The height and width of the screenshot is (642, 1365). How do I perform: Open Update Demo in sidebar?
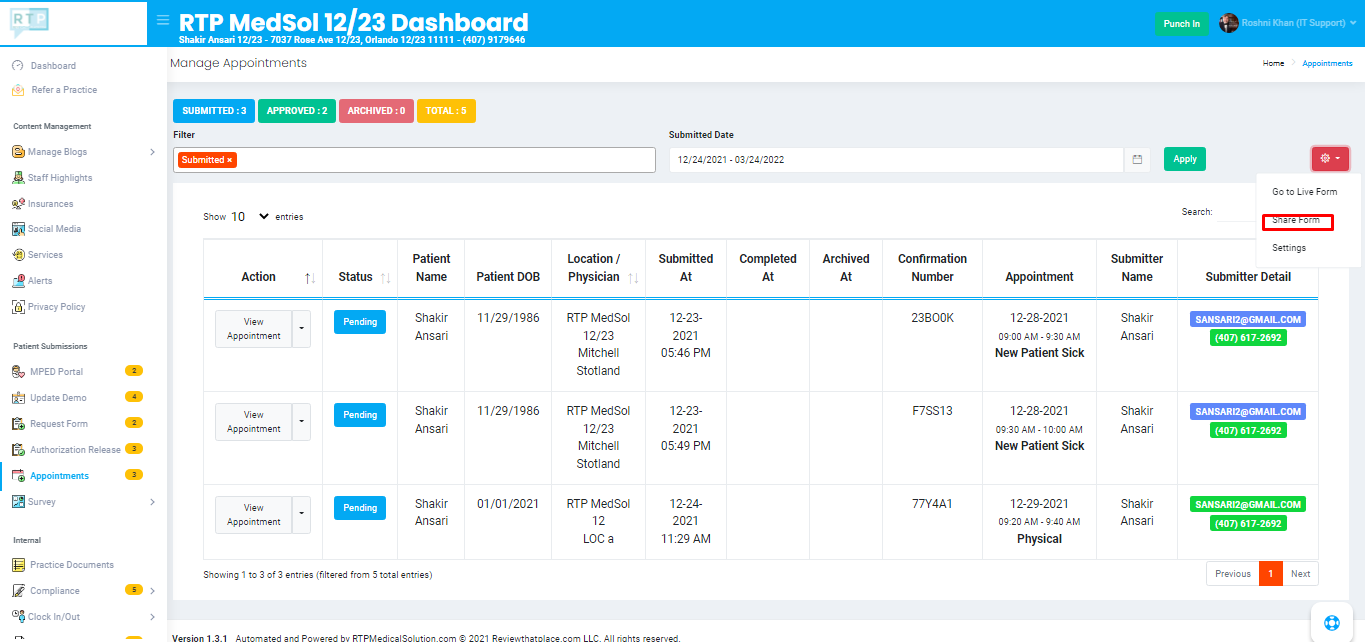point(58,398)
